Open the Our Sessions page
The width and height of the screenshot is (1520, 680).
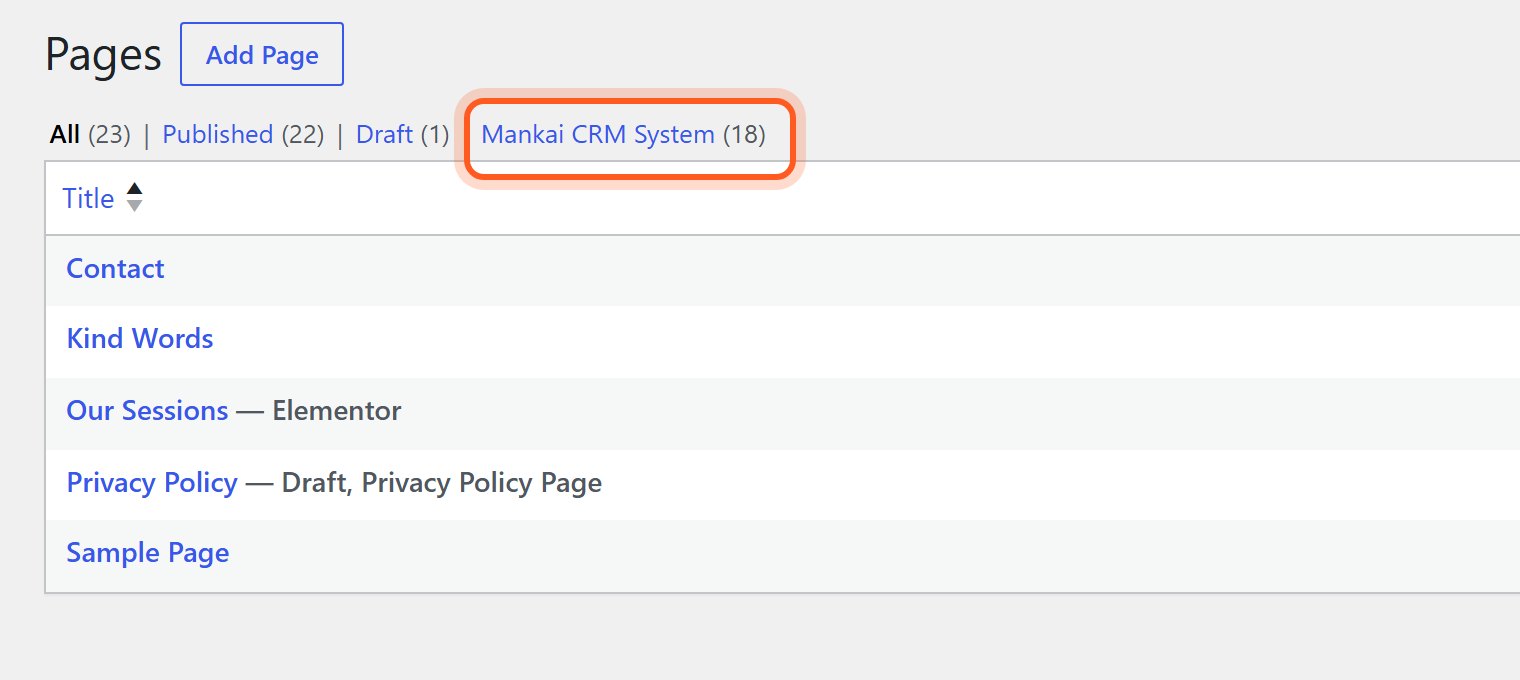(147, 411)
